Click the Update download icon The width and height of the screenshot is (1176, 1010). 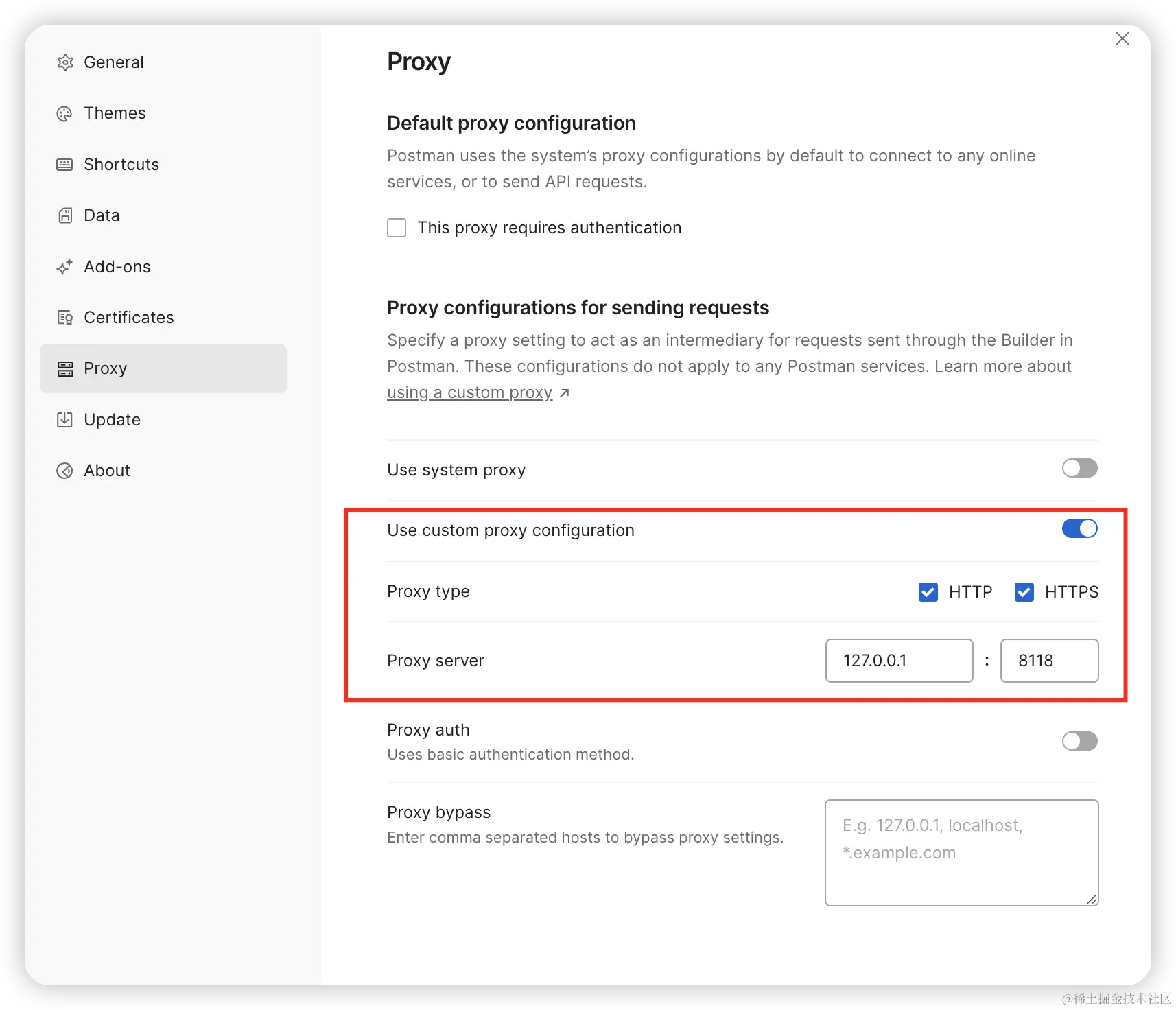tap(64, 420)
